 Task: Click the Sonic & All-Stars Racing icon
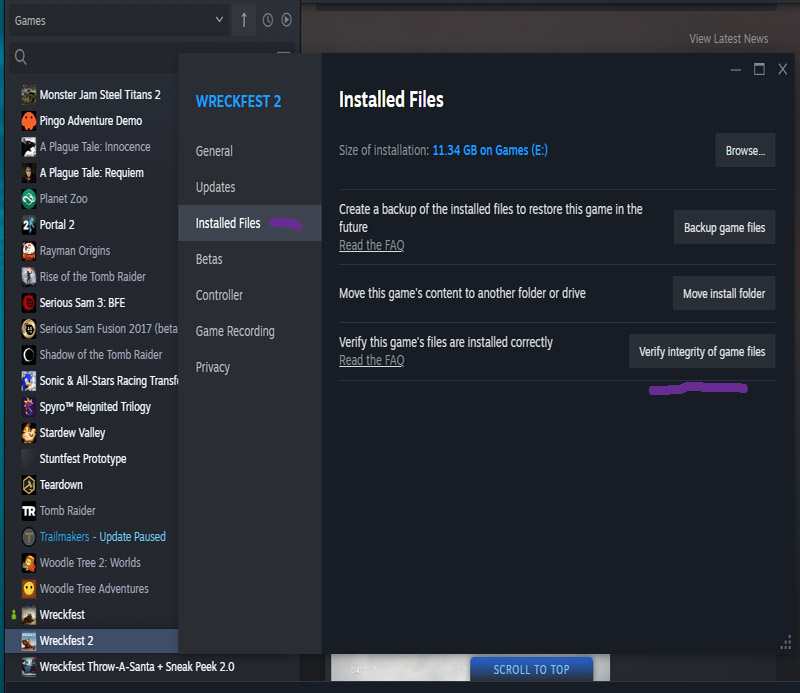[x=29, y=381]
